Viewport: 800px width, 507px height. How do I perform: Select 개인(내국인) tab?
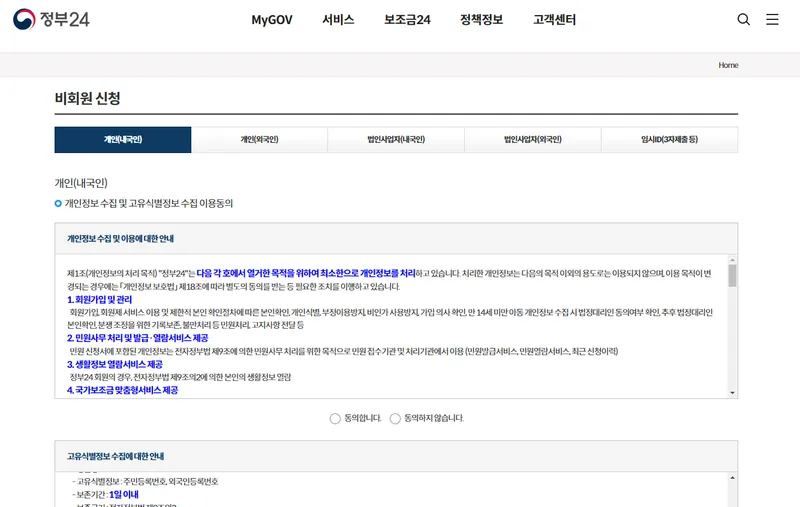(x=123, y=140)
